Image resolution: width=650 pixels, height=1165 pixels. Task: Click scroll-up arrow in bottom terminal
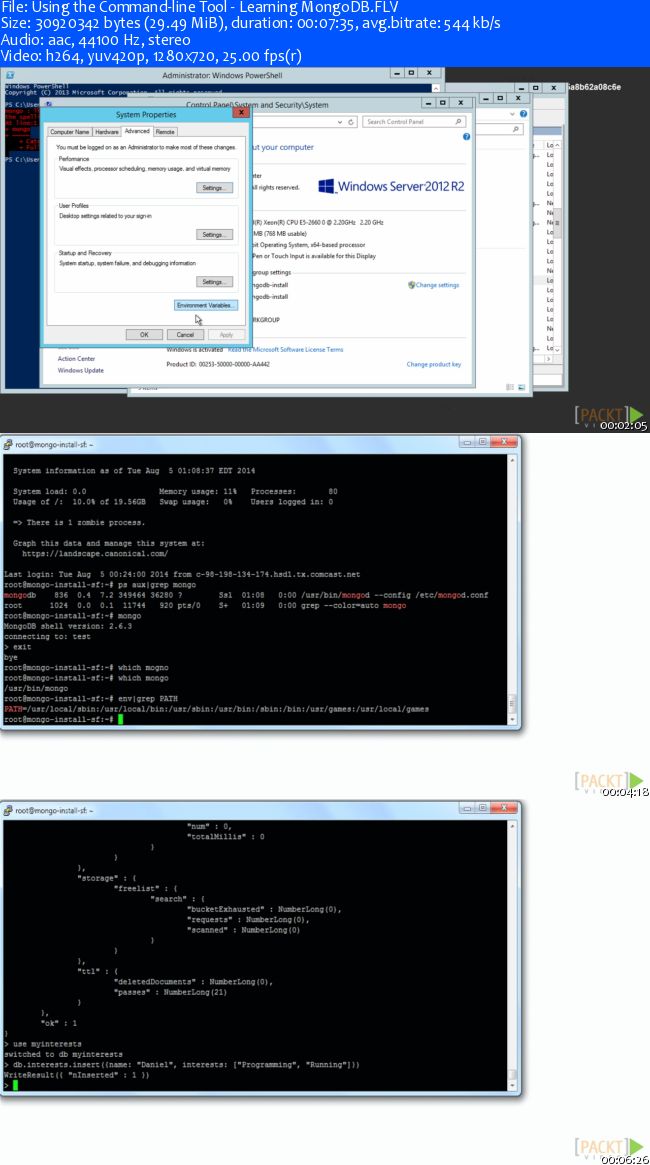coord(513,826)
